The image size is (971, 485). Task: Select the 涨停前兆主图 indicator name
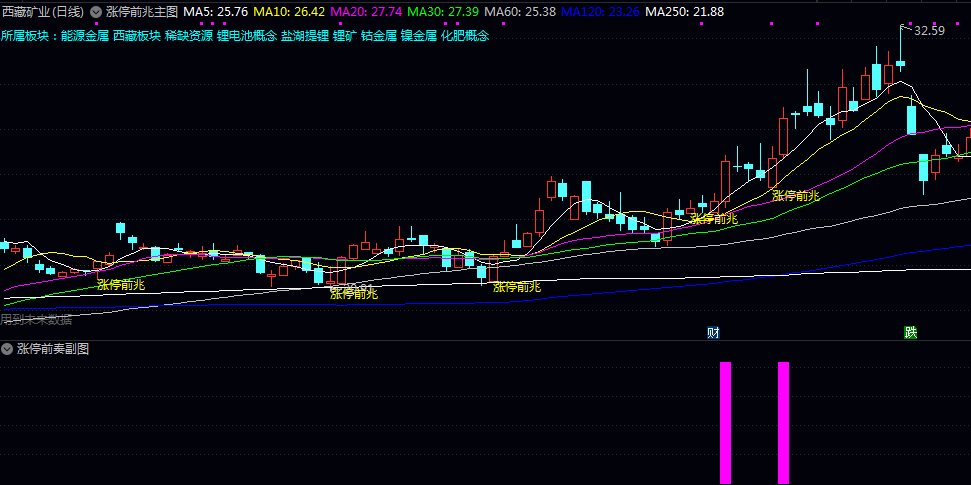(x=142, y=11)
